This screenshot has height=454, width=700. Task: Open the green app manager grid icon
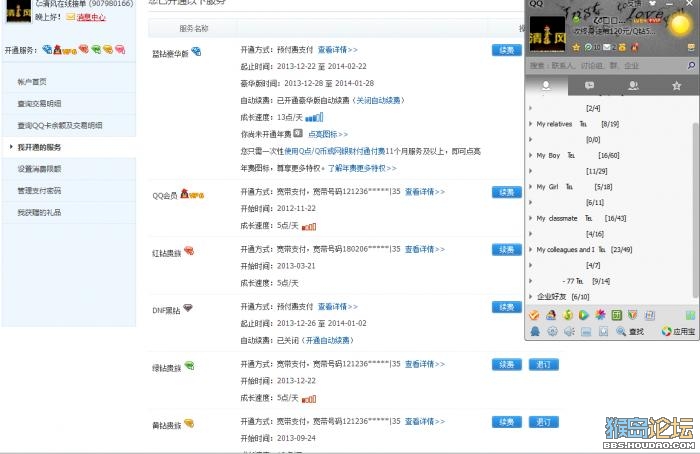(690, 315)
